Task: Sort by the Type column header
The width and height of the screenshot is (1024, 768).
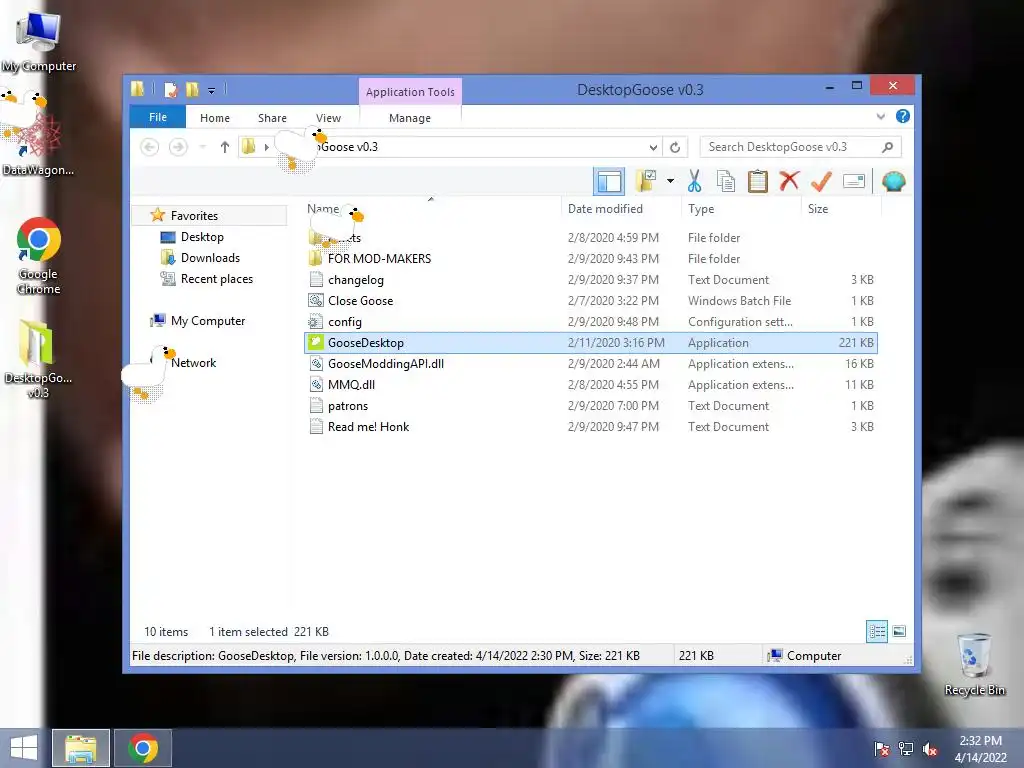Action: 701,209
